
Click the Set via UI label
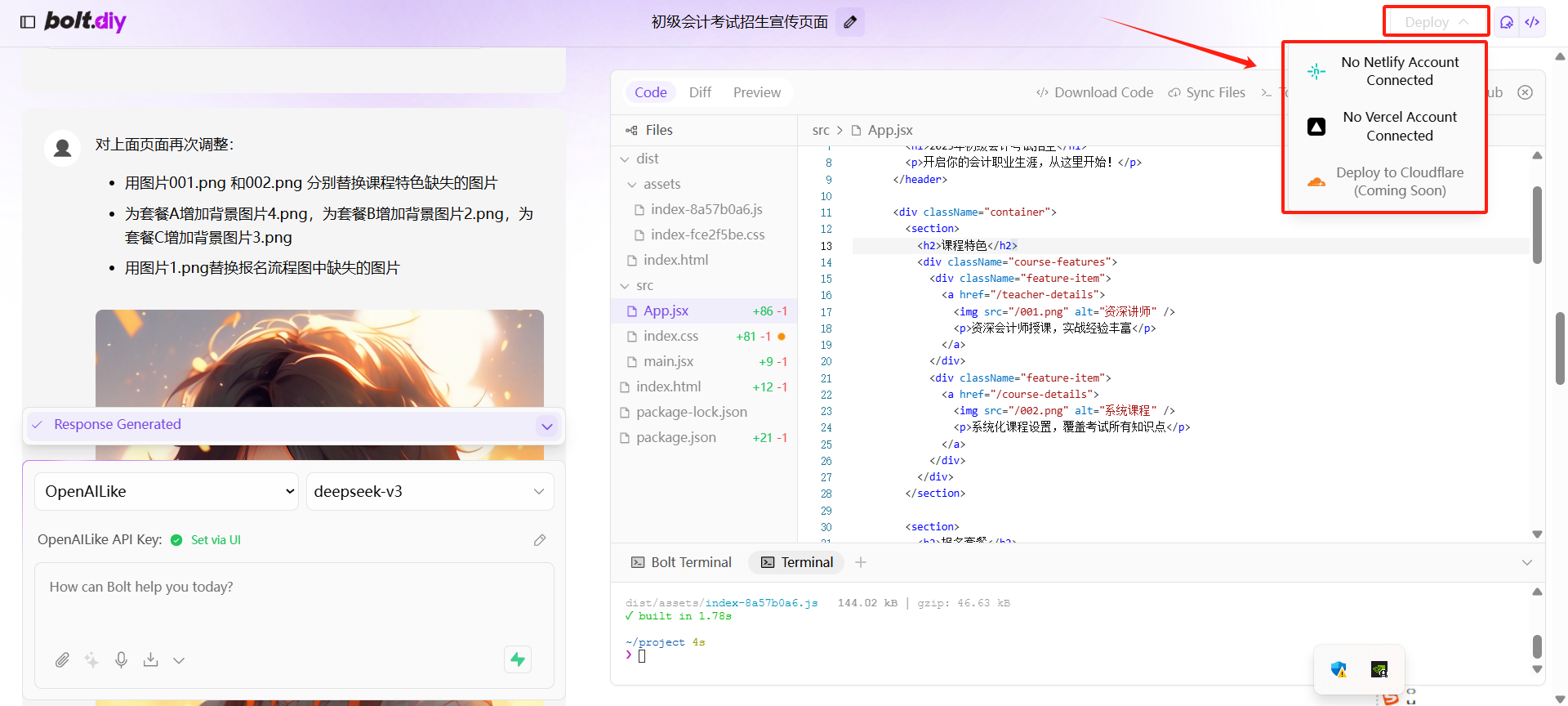(x=216, y=540)
